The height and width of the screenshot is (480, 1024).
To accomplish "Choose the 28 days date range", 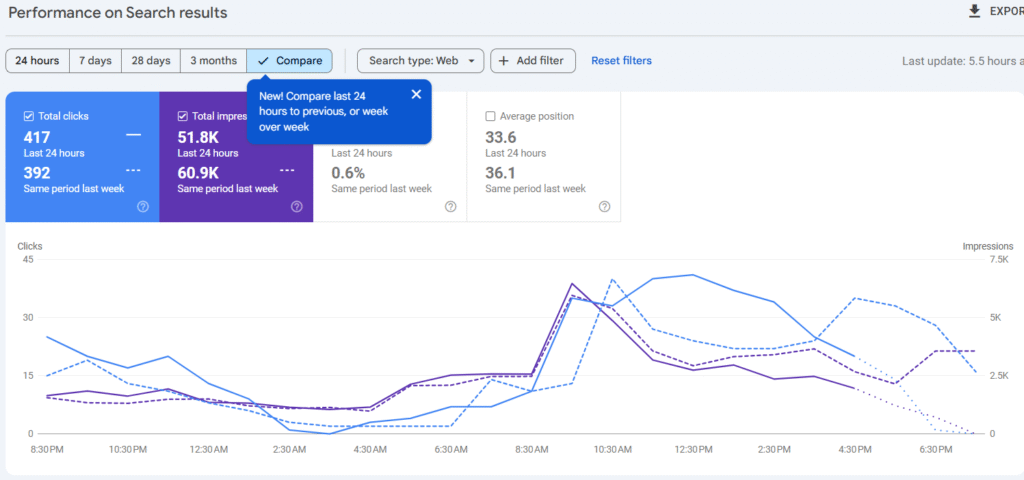I will pos(152,61).
